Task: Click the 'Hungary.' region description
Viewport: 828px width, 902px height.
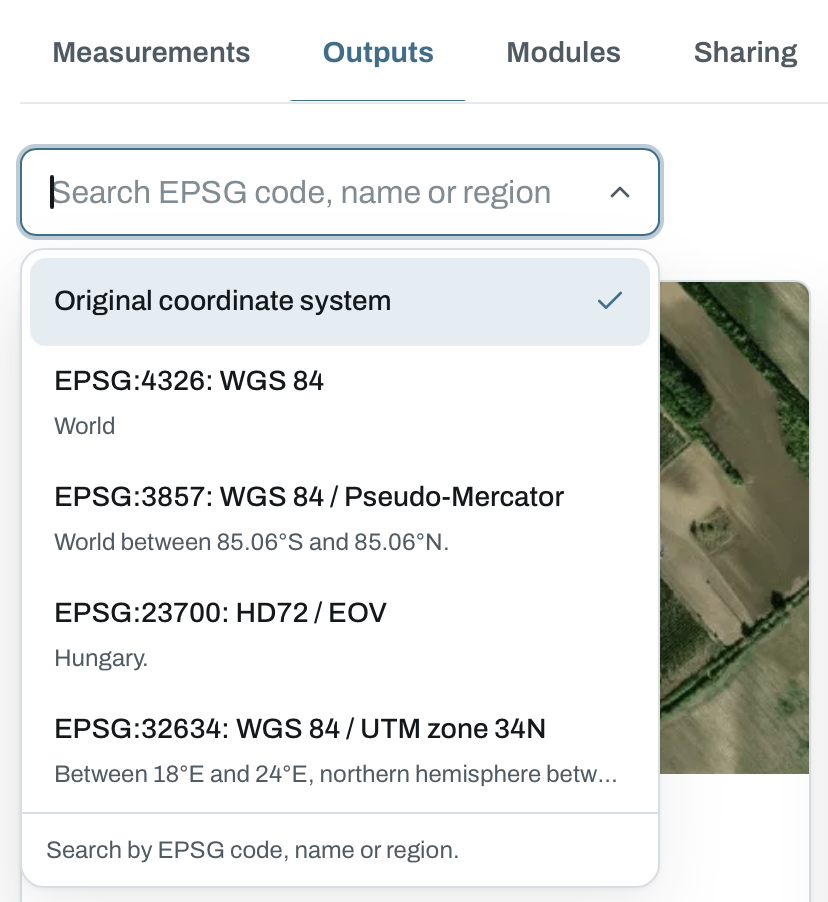Action: click(101, 658)
